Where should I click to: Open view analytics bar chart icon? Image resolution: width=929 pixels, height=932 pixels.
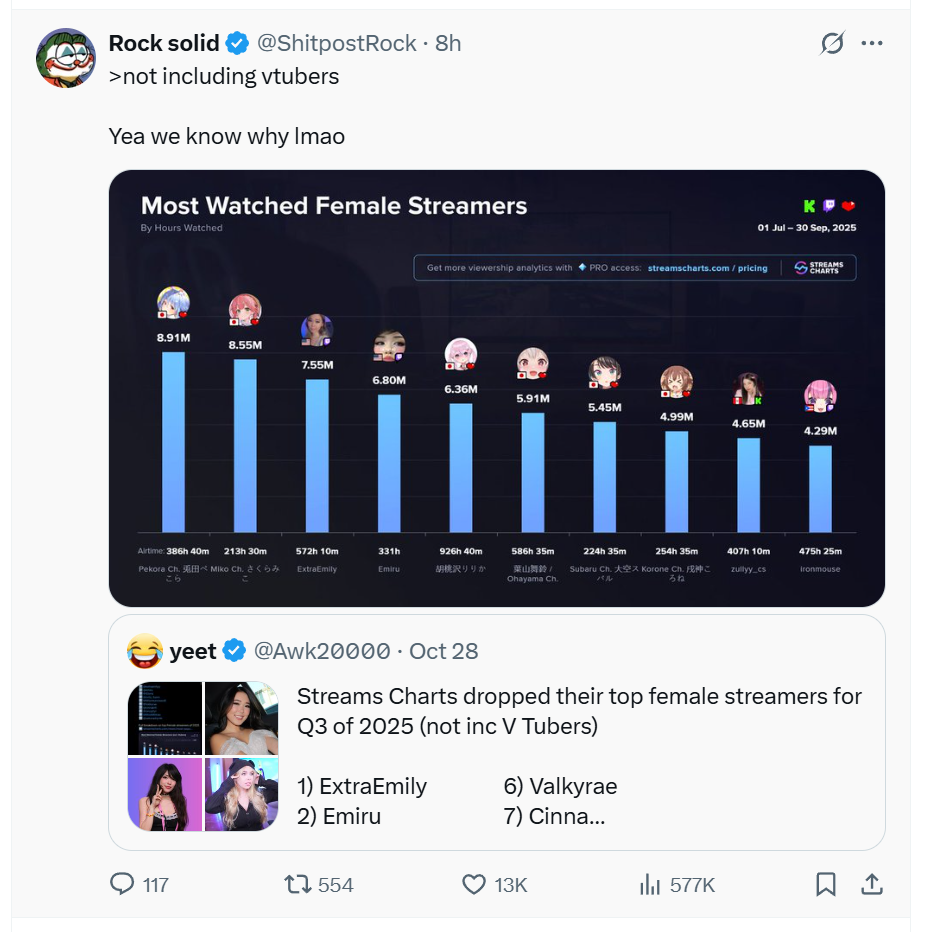pyautogui.click(x=650, y=884)
